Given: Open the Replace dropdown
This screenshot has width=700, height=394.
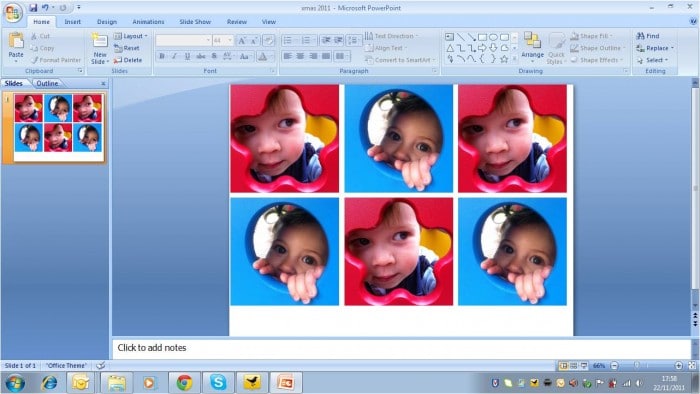Looking at the screenshot, I should [654, 48].
